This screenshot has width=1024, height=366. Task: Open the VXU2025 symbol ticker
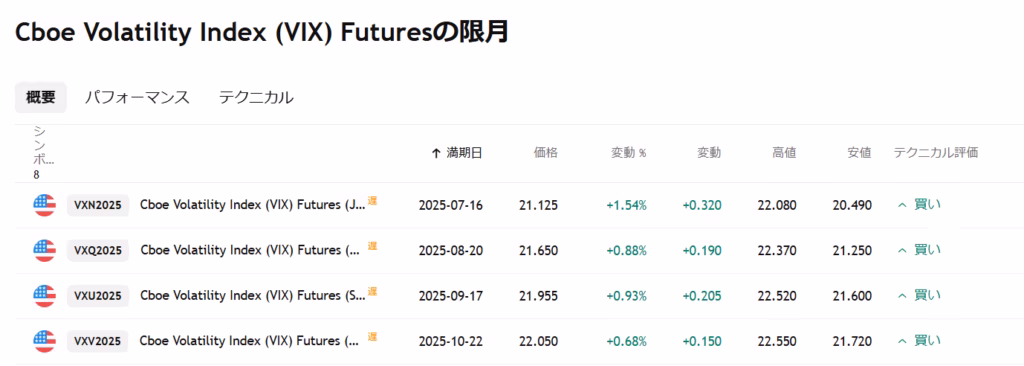[98, 296]
